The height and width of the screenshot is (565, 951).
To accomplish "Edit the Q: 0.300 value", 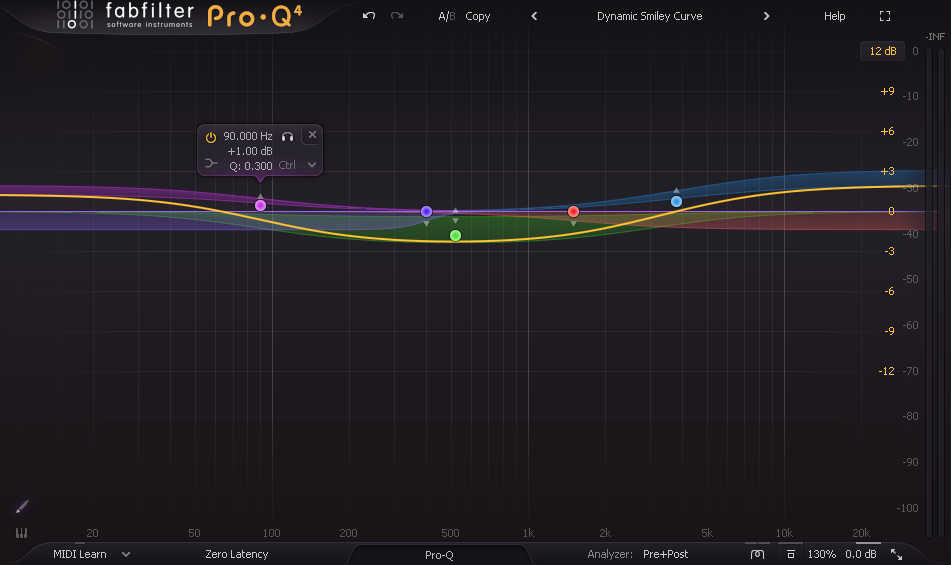I will click(x=250, y=165).
